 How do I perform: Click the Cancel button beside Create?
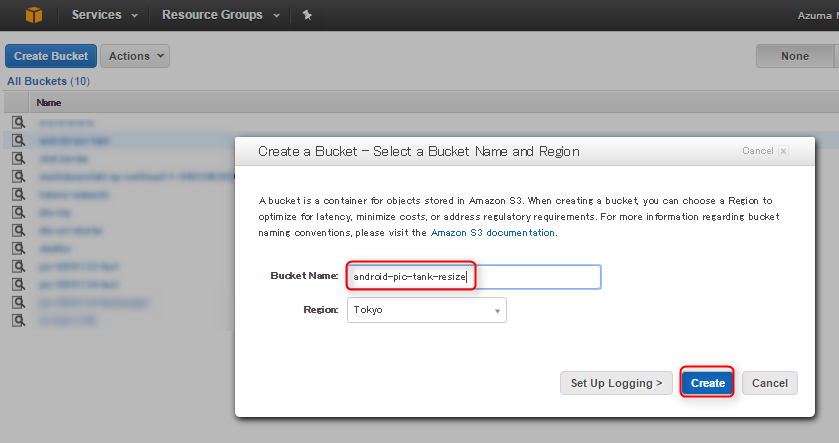click(x=769, y=383)
